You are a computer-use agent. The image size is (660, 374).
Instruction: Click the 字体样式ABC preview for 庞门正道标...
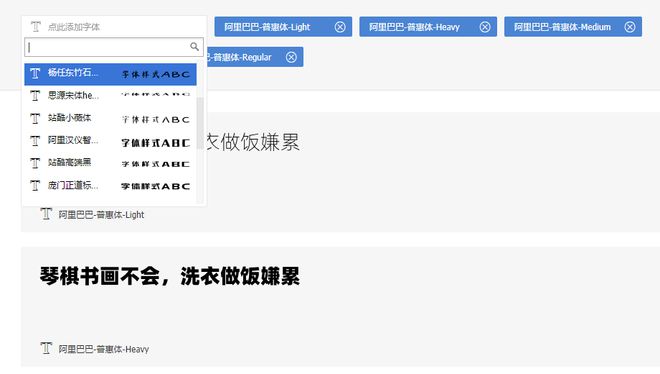[x=156, y=186]
